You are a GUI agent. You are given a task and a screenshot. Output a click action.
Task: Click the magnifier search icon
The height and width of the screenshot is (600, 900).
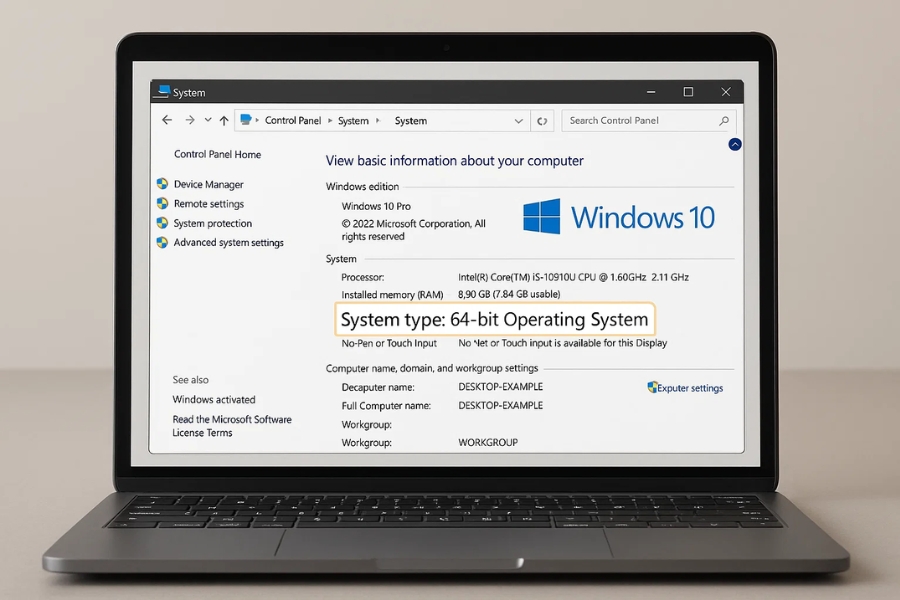click(x=724, y=121)
